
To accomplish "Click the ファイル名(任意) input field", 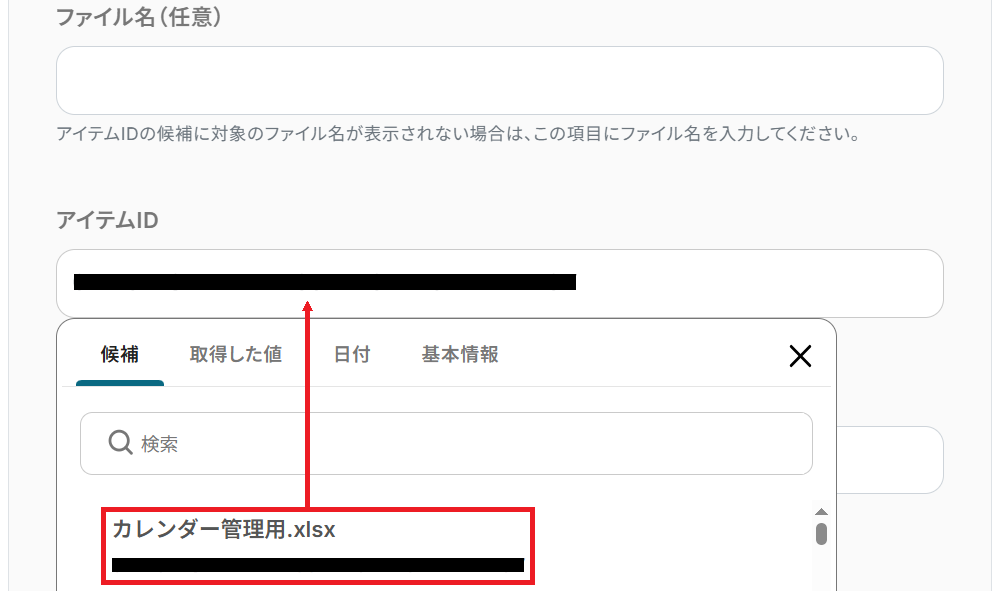I will click(x=500, y=81).
